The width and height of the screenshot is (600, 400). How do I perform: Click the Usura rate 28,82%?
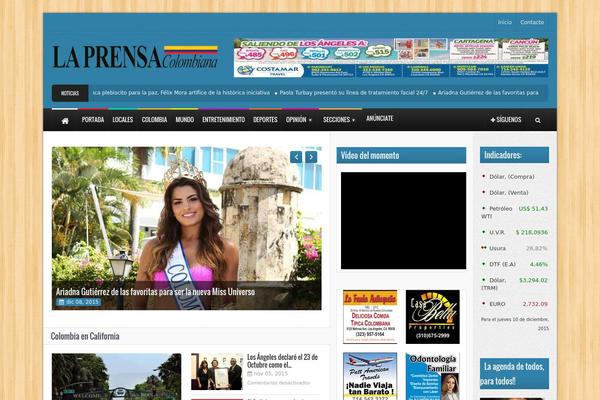536,248
